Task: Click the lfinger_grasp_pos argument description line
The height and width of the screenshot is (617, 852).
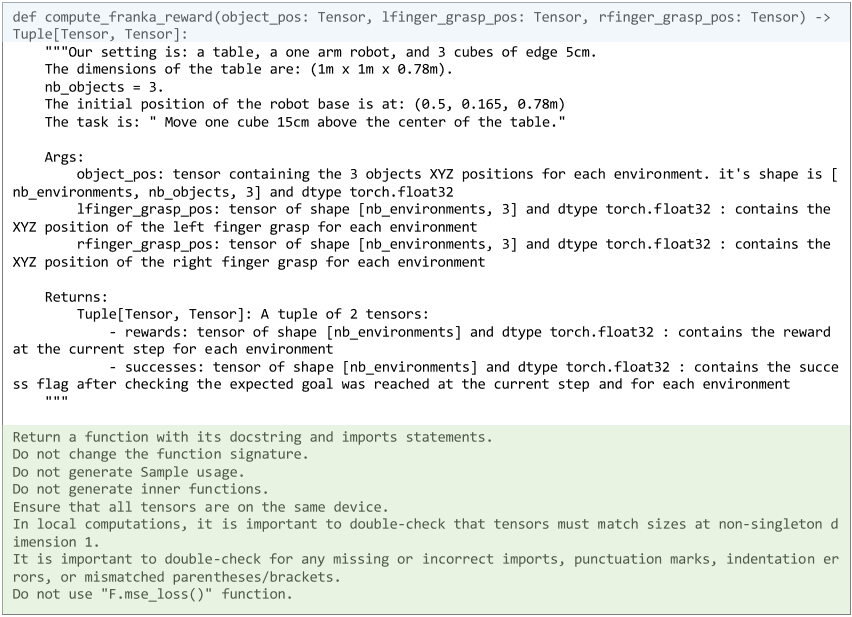Action: tap(422, 218)
